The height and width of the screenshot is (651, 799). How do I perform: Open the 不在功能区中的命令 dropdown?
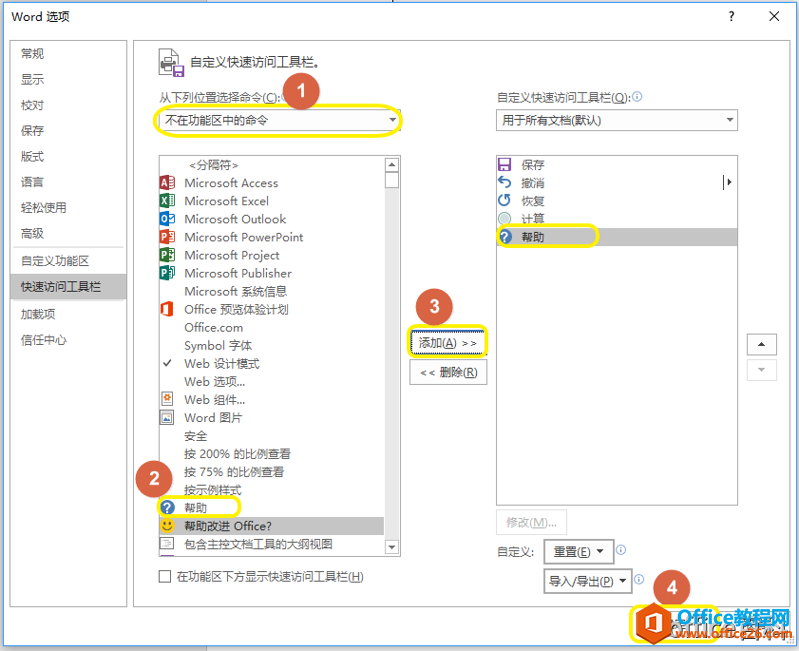[x=279, y=120]
